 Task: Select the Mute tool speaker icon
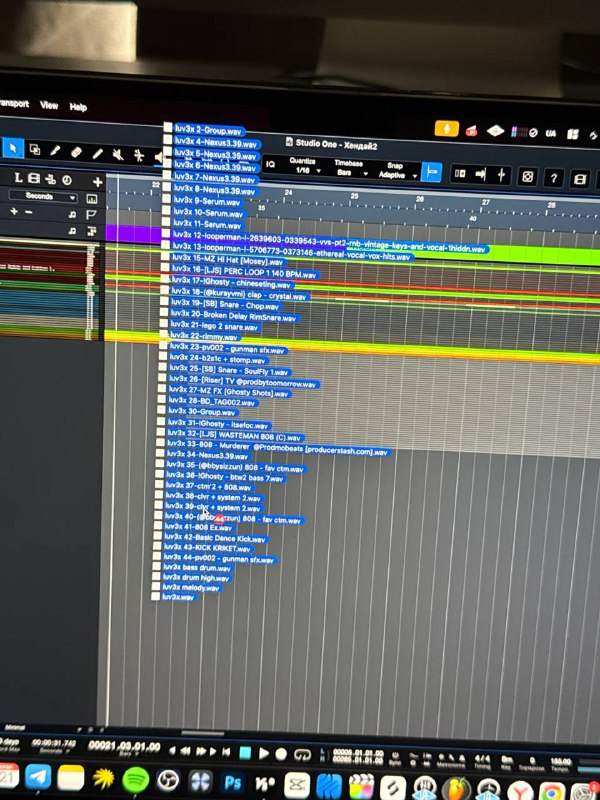(117, 154)
